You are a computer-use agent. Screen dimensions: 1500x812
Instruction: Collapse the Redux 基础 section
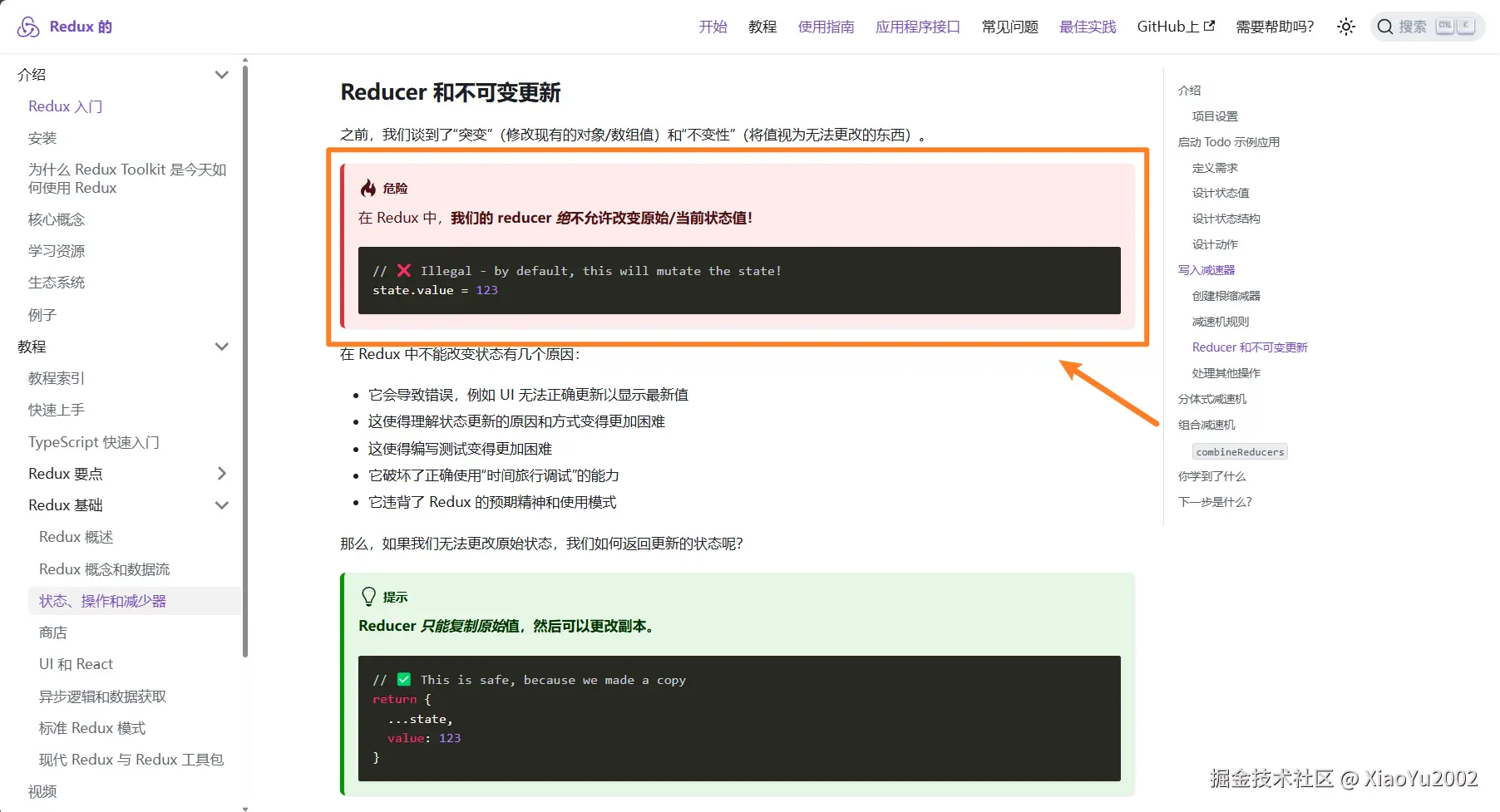222,504
